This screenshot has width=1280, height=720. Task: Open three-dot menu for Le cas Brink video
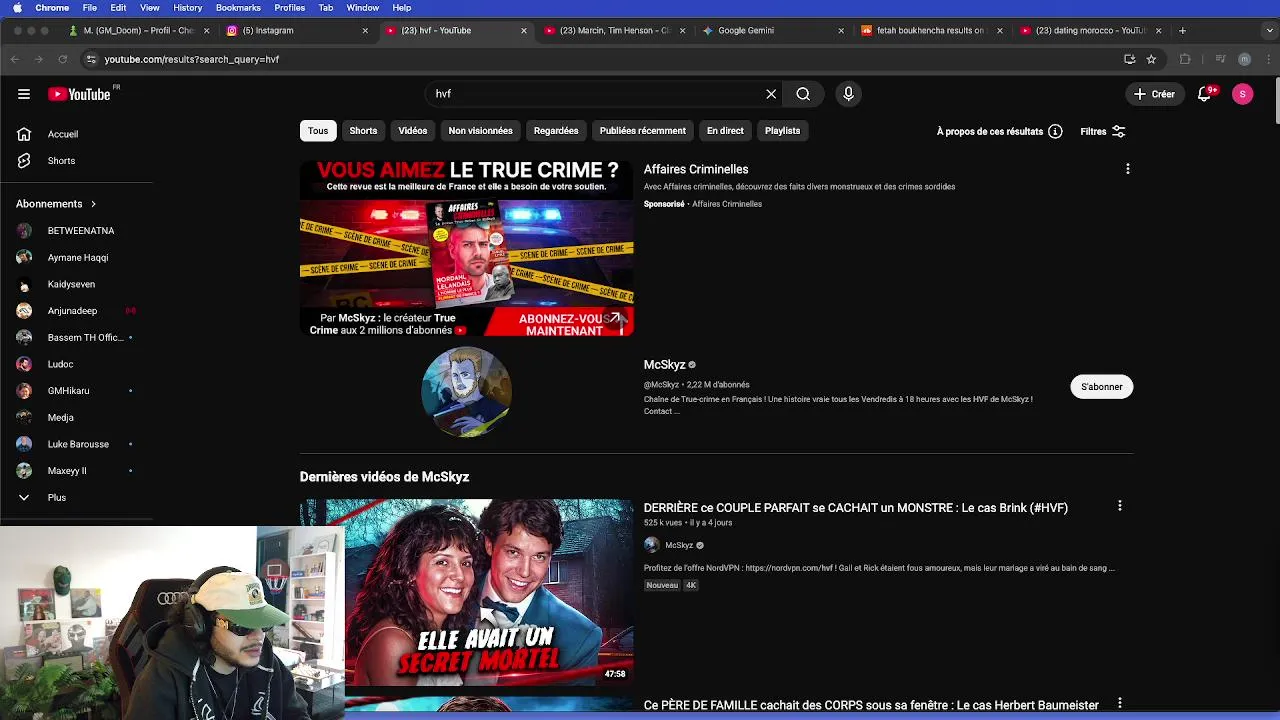point(1120,506)
